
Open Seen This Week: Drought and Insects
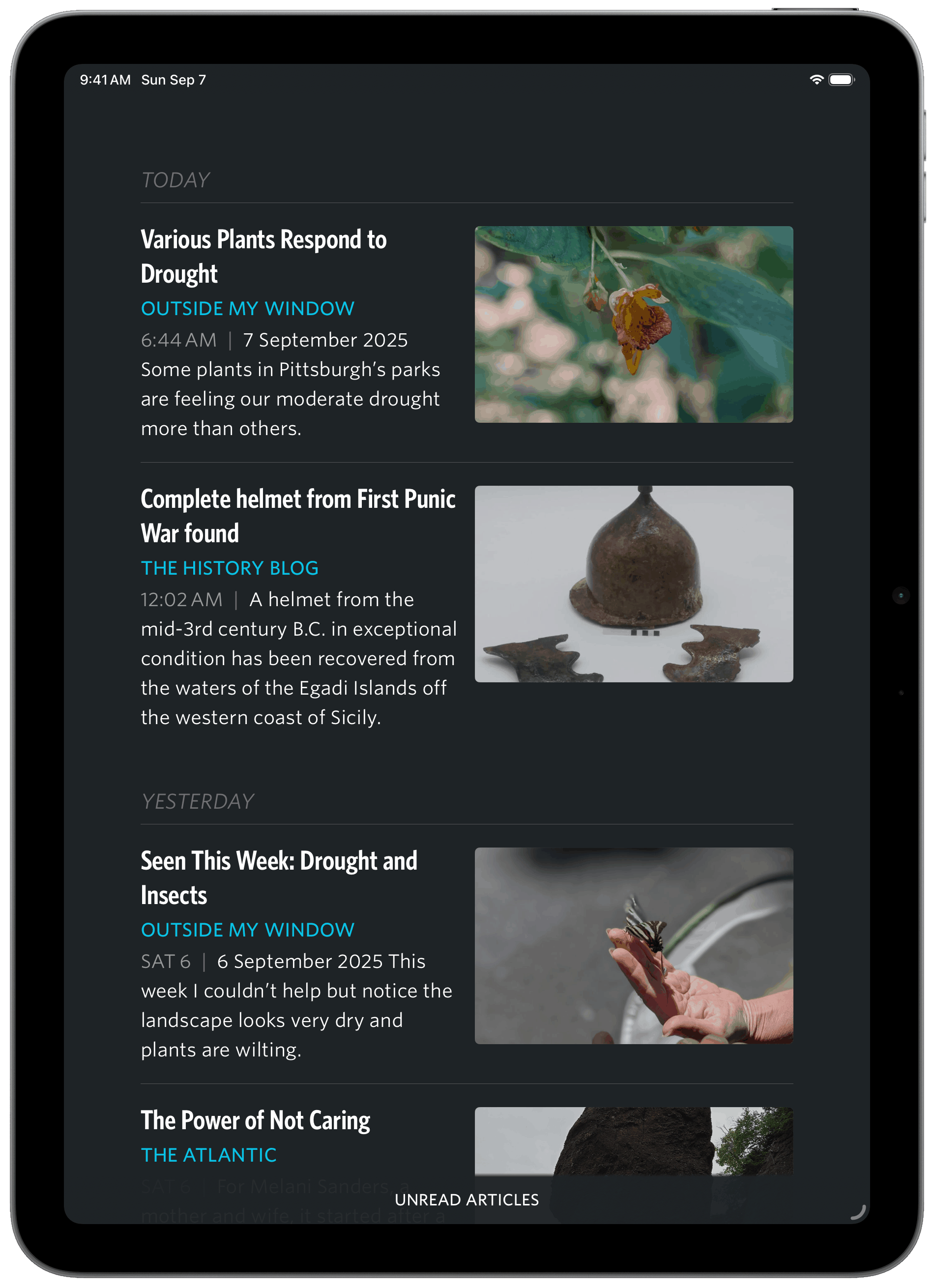tap(279, 878)
